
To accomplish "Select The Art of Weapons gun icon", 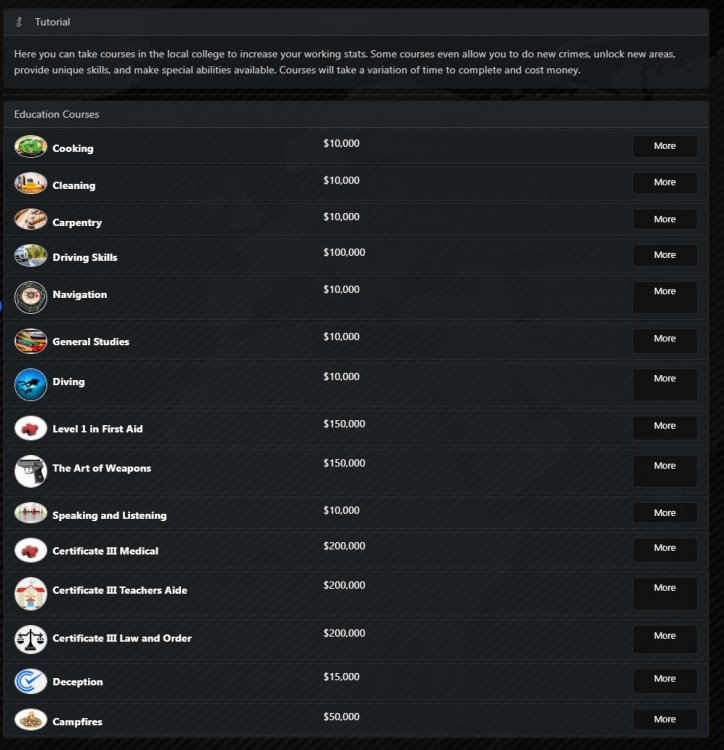I will (x=31, y=471).
